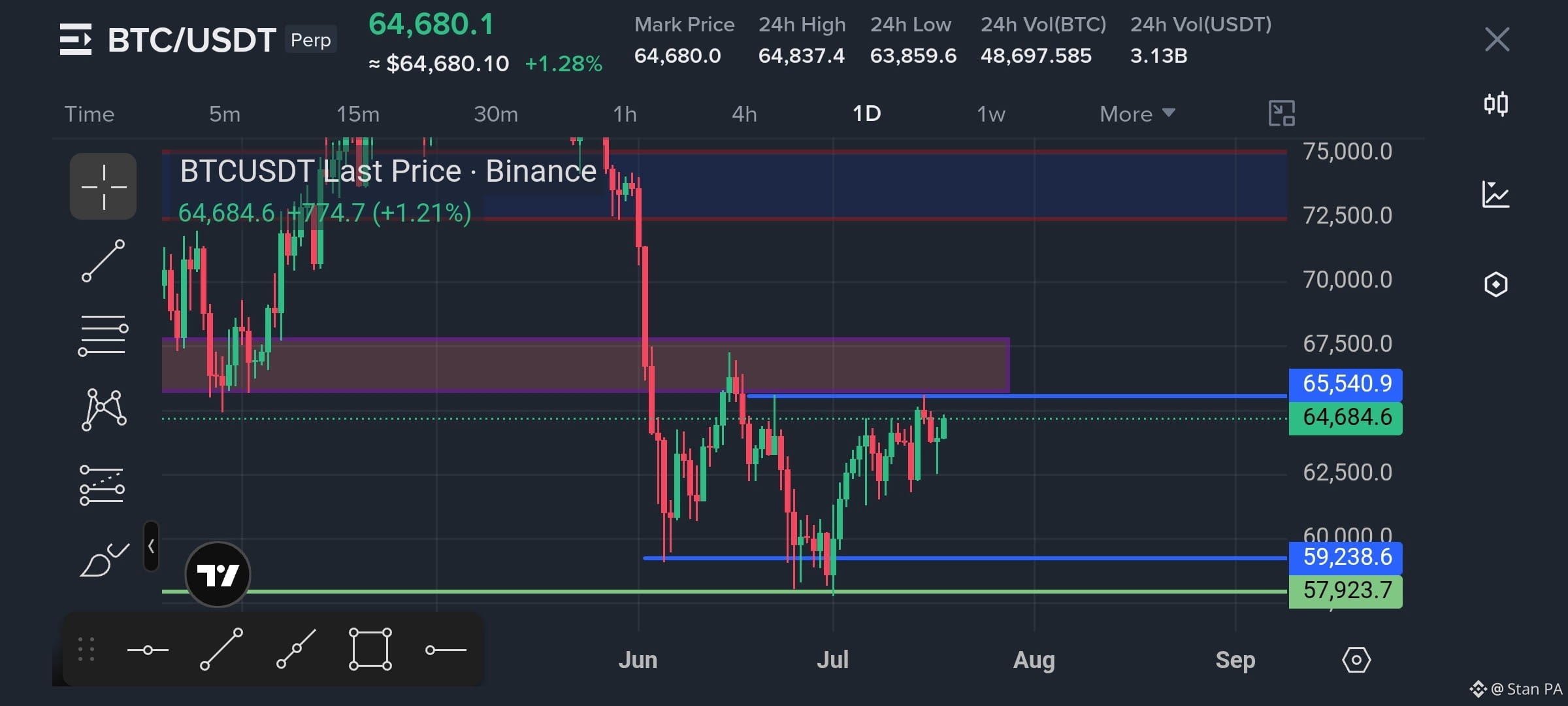
Task: Open the market list menu icon
Action: (76, 39)
